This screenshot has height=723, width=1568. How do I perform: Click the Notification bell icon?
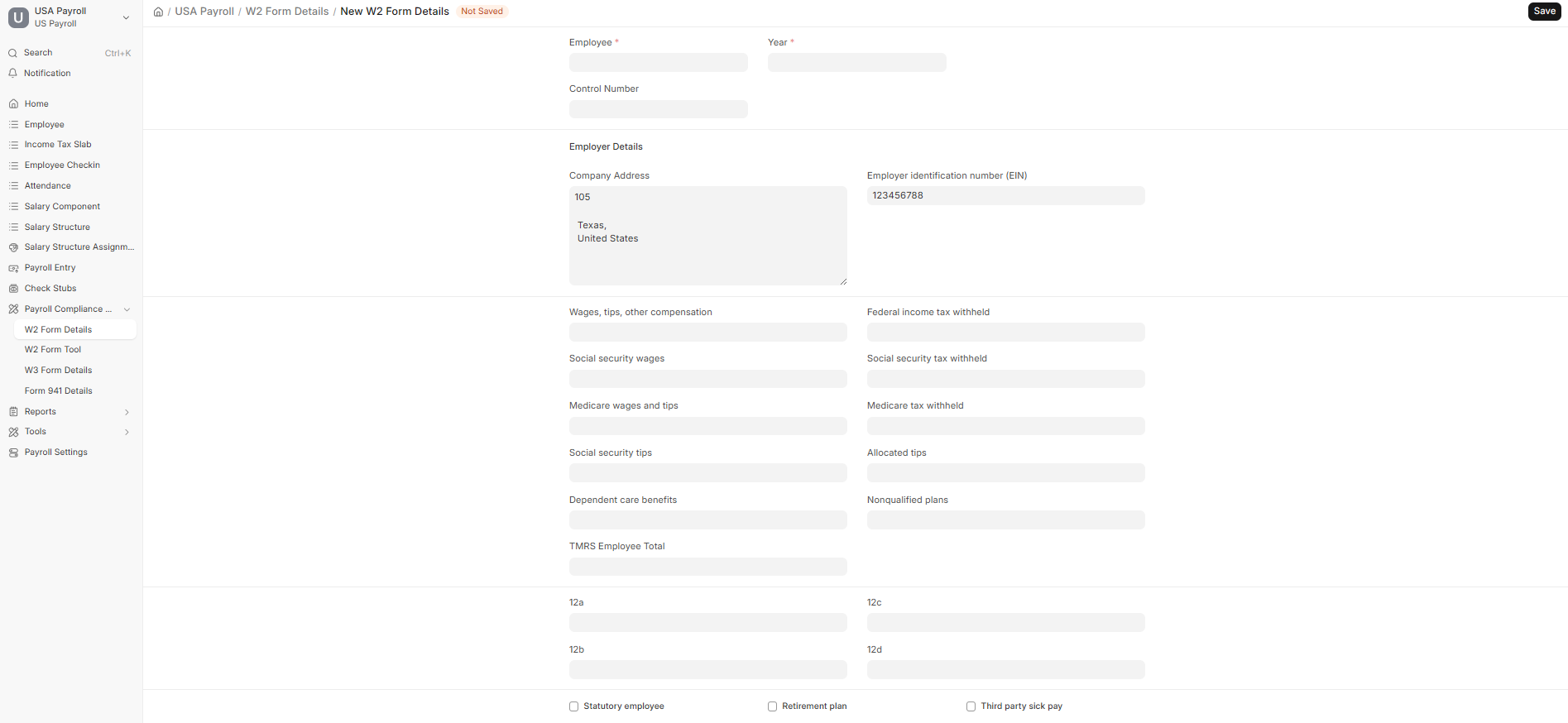coord(13,74)
